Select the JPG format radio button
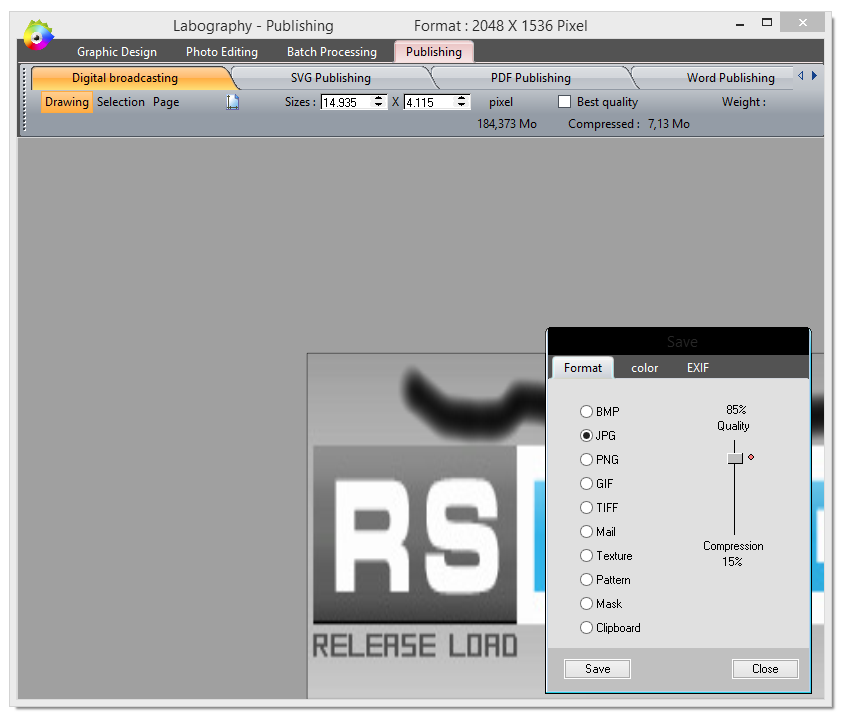 click(586, 436)
